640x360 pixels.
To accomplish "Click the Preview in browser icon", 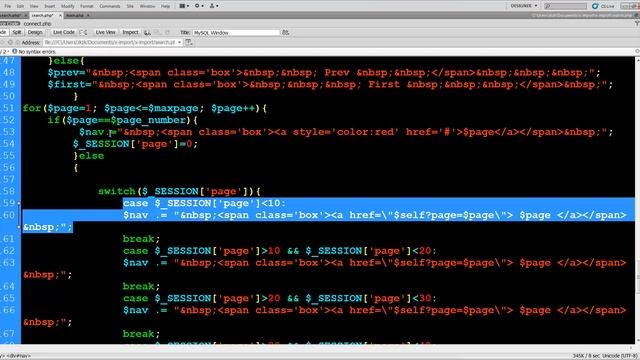I will (x=147, y=32).
